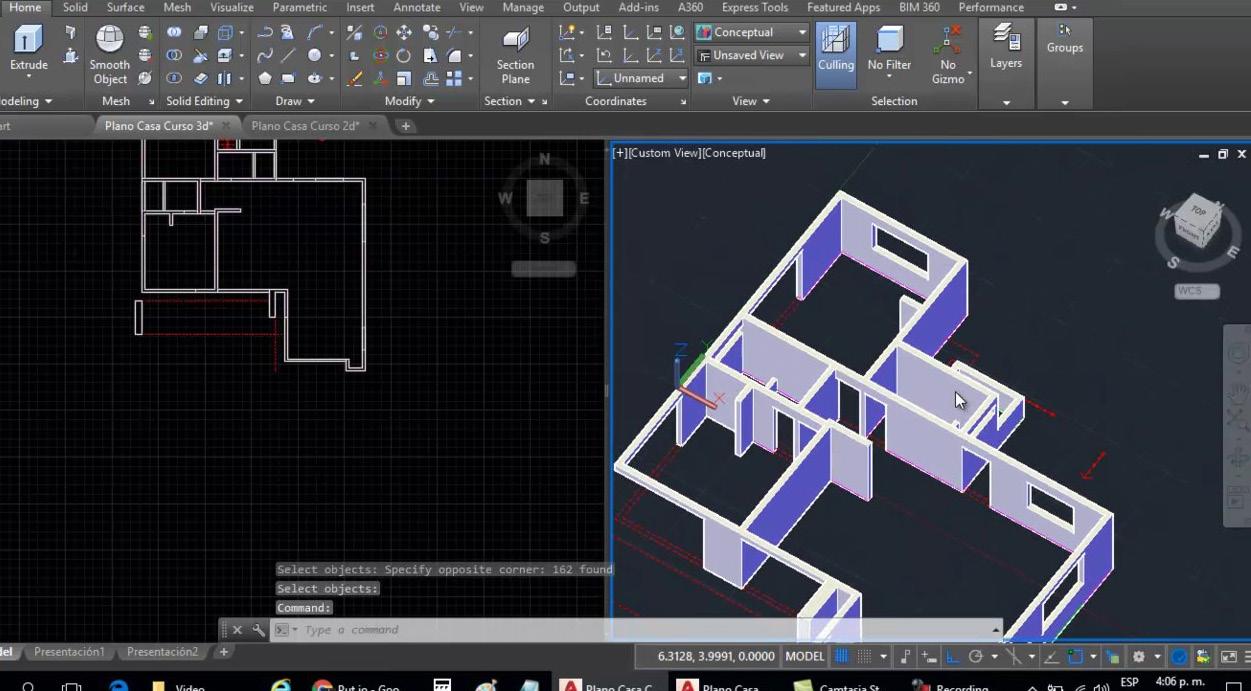Click the ViewCube TOP face
The width and height of the screenshot is (1251, 691).
click(1199, 212)
